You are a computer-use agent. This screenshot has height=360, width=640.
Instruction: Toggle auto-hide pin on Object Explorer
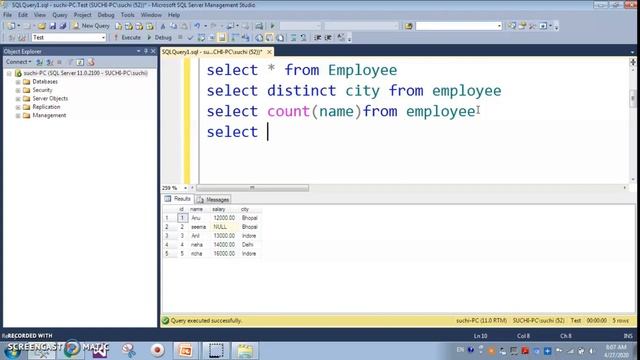coord(146,51)
